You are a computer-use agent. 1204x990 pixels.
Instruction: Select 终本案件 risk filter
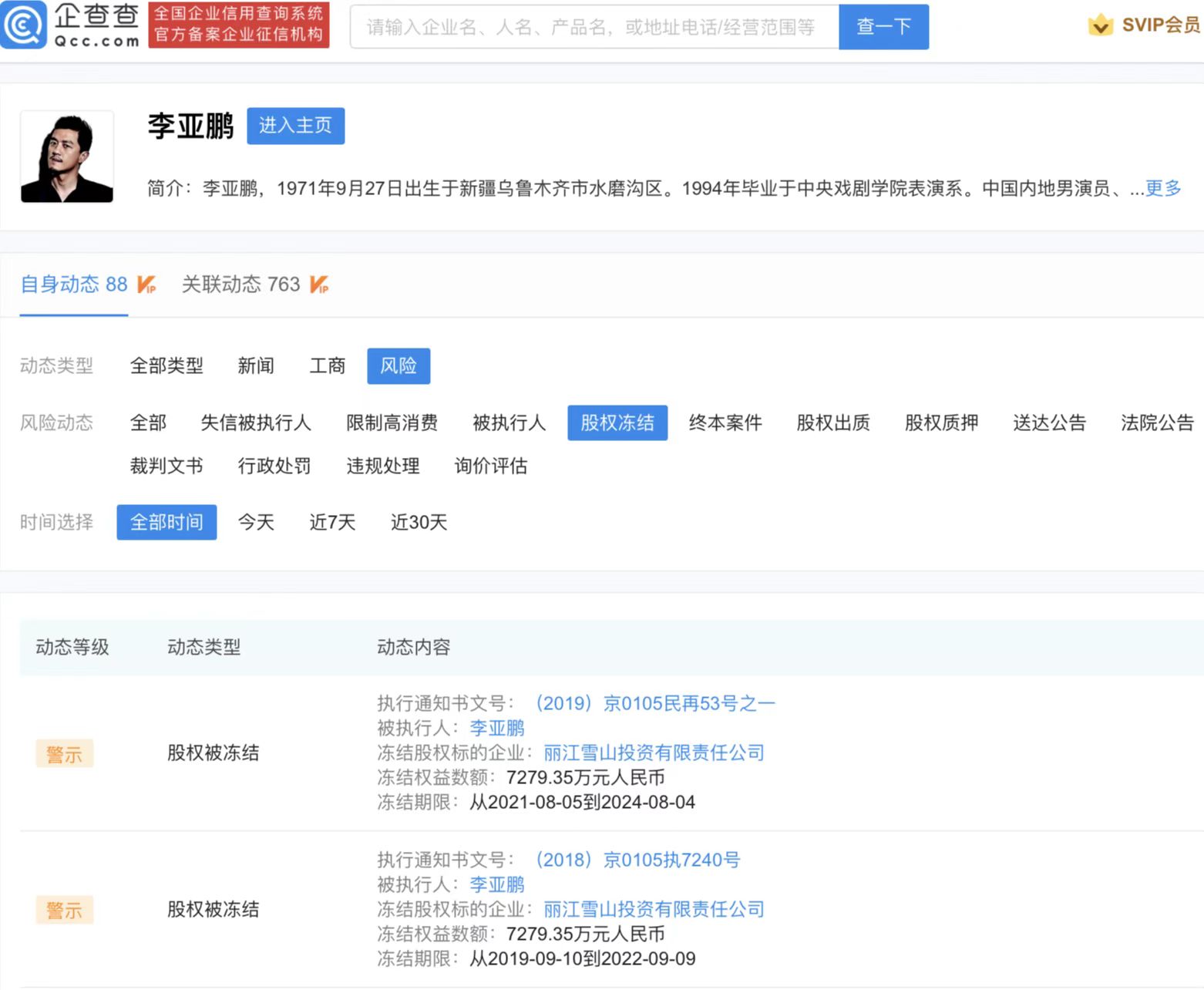[x=725, y=423]
